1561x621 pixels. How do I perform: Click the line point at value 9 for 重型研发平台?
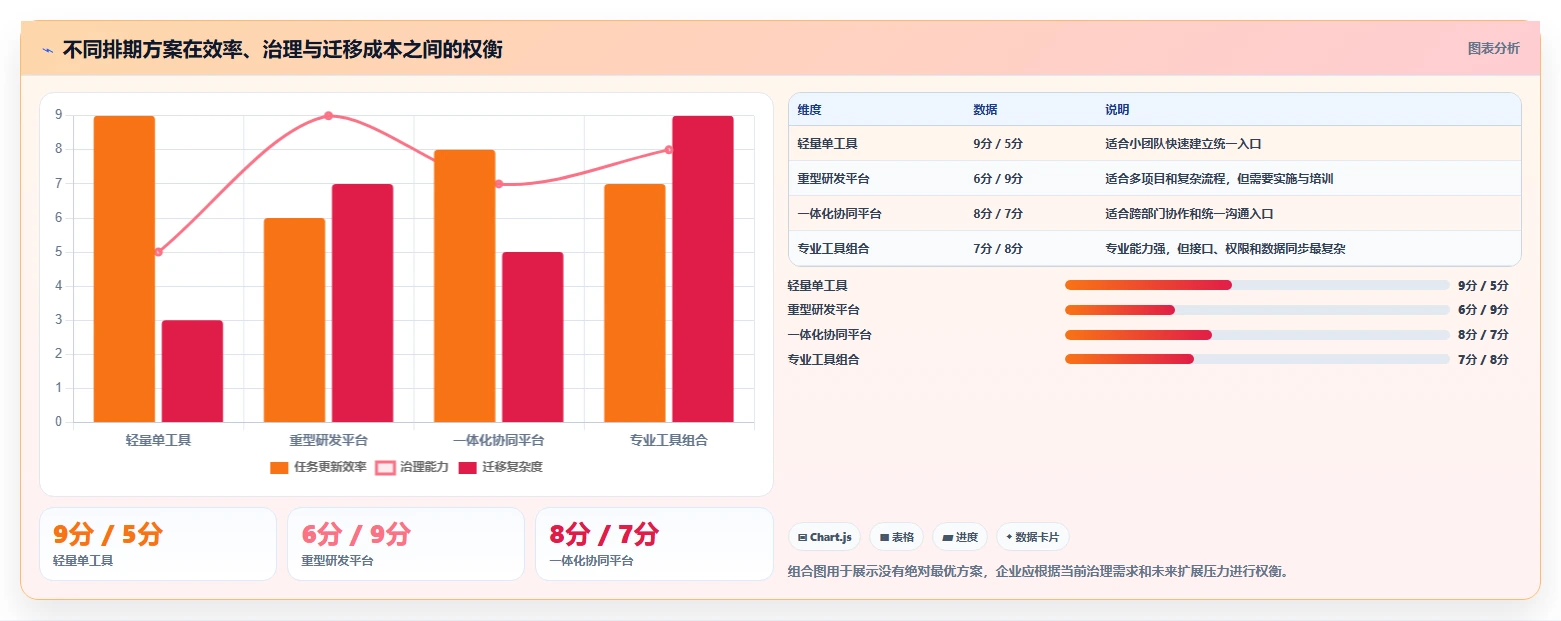[x=328, y=116]
